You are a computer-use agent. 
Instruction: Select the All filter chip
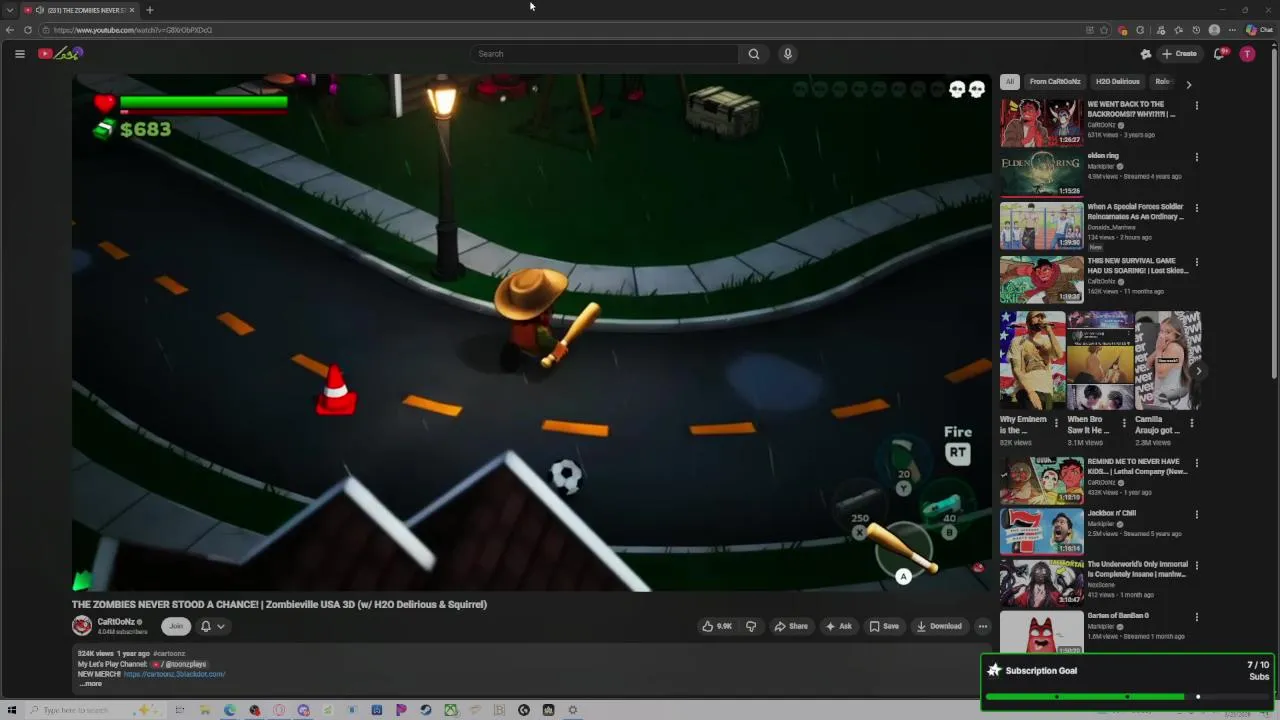pos(1010,82)
